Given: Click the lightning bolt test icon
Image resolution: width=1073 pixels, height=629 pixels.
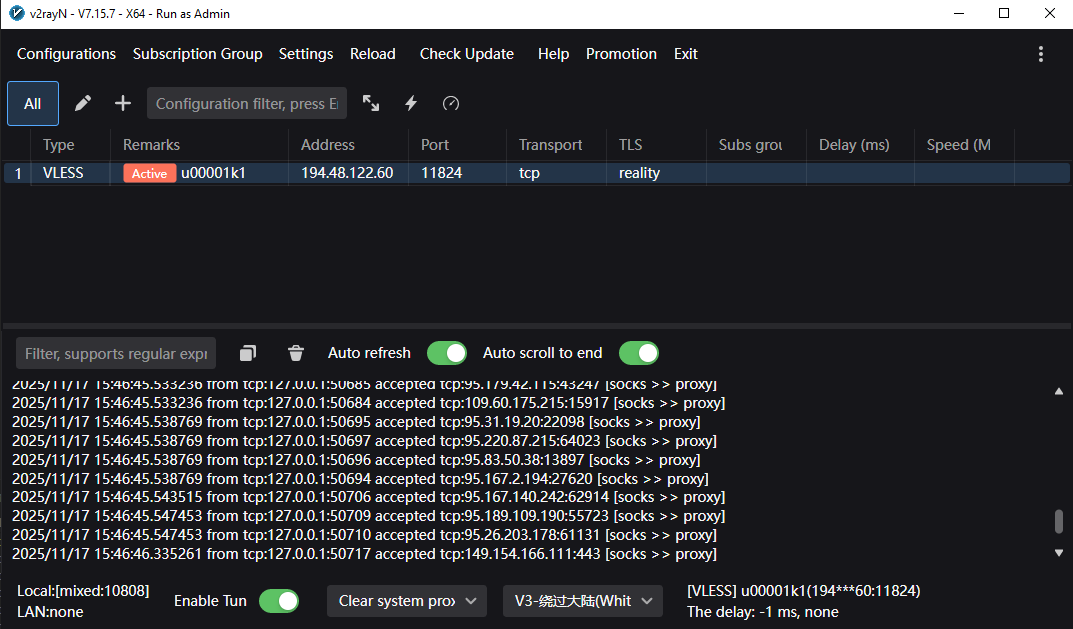Looking at the screenshot, I should click(x=411, y=103).
